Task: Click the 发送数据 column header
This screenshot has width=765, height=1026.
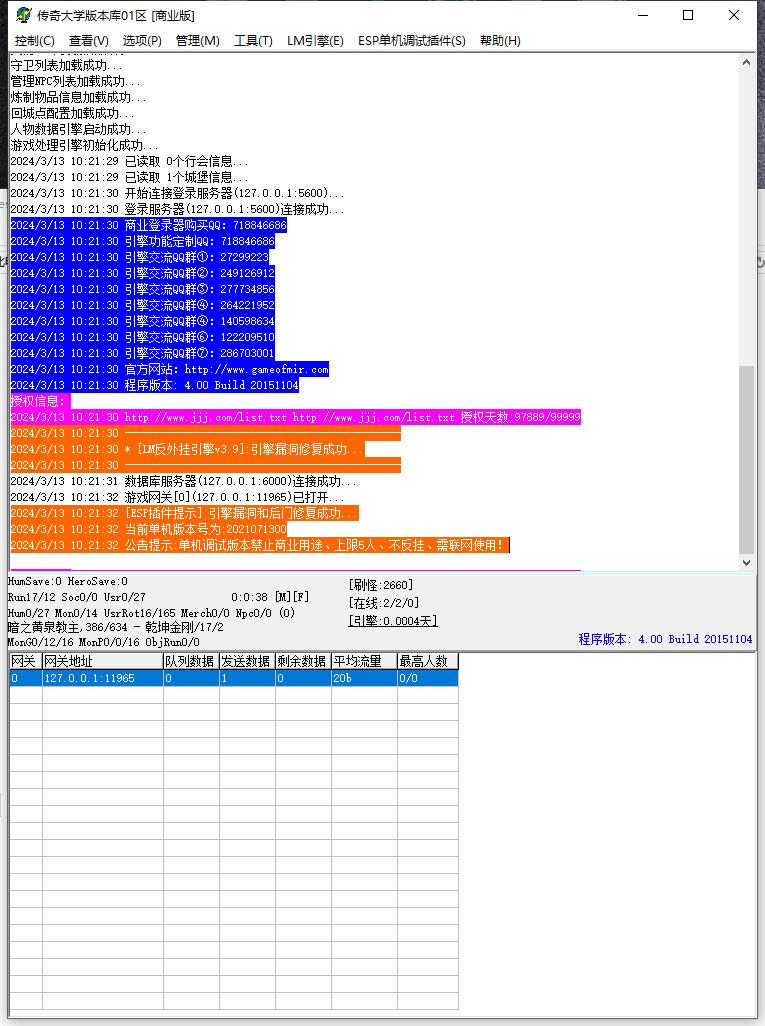Action: coord(247,662)
